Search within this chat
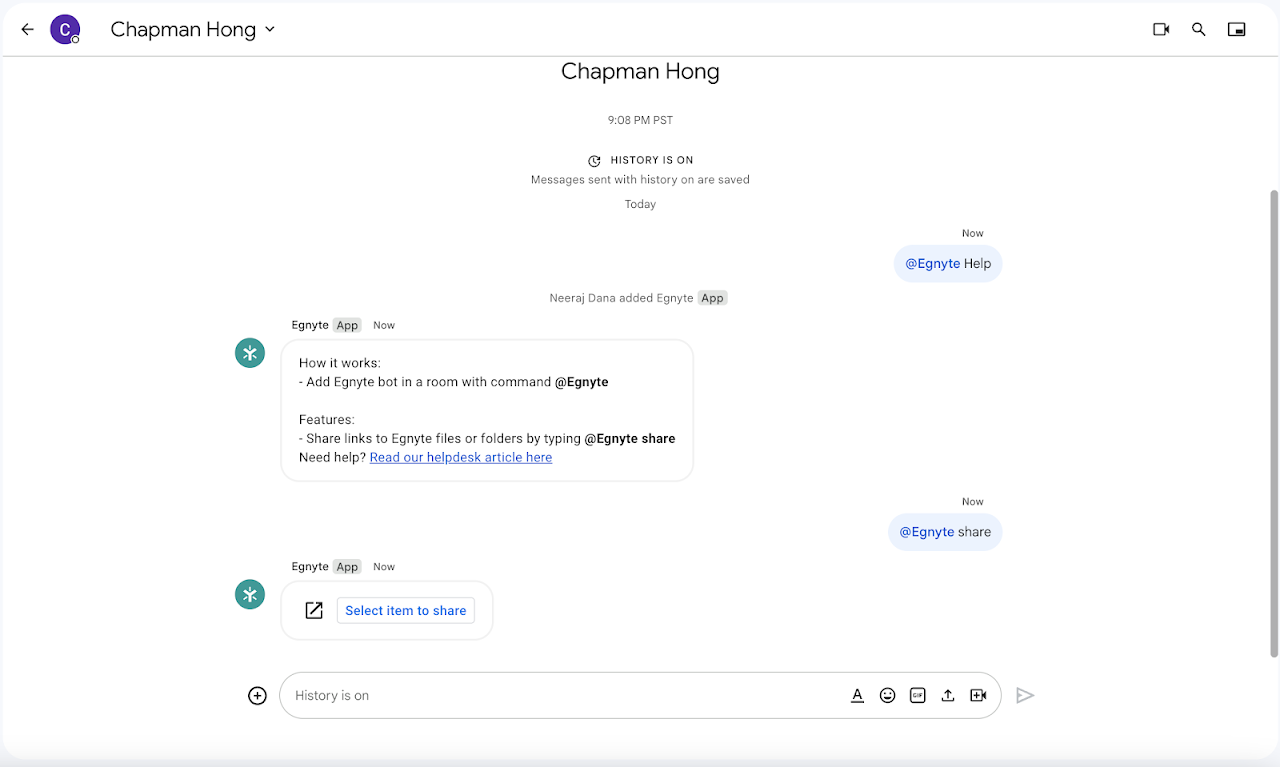This screenshot has width=1280, height=767. [x=1199, y=30]
